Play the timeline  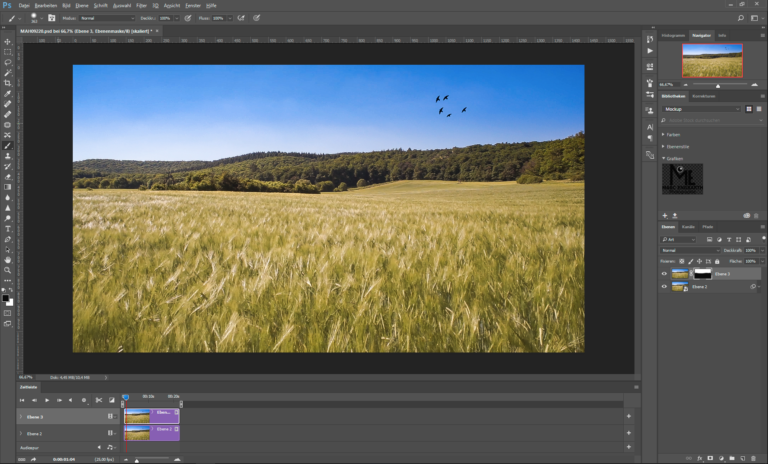tap(47, 400)
